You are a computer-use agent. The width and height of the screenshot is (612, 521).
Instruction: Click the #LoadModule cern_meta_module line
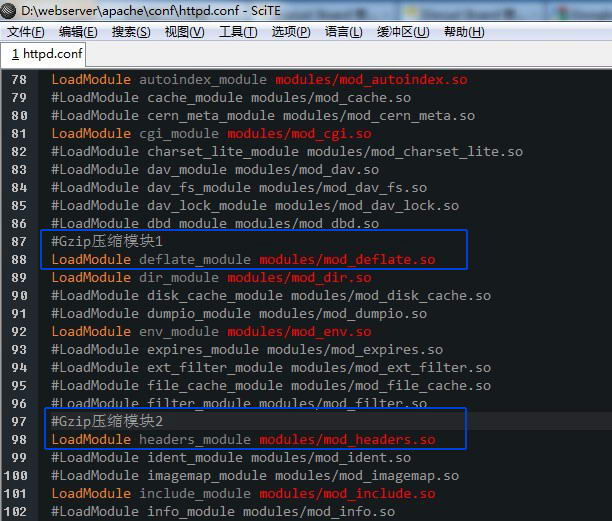[x=263, y=116]
